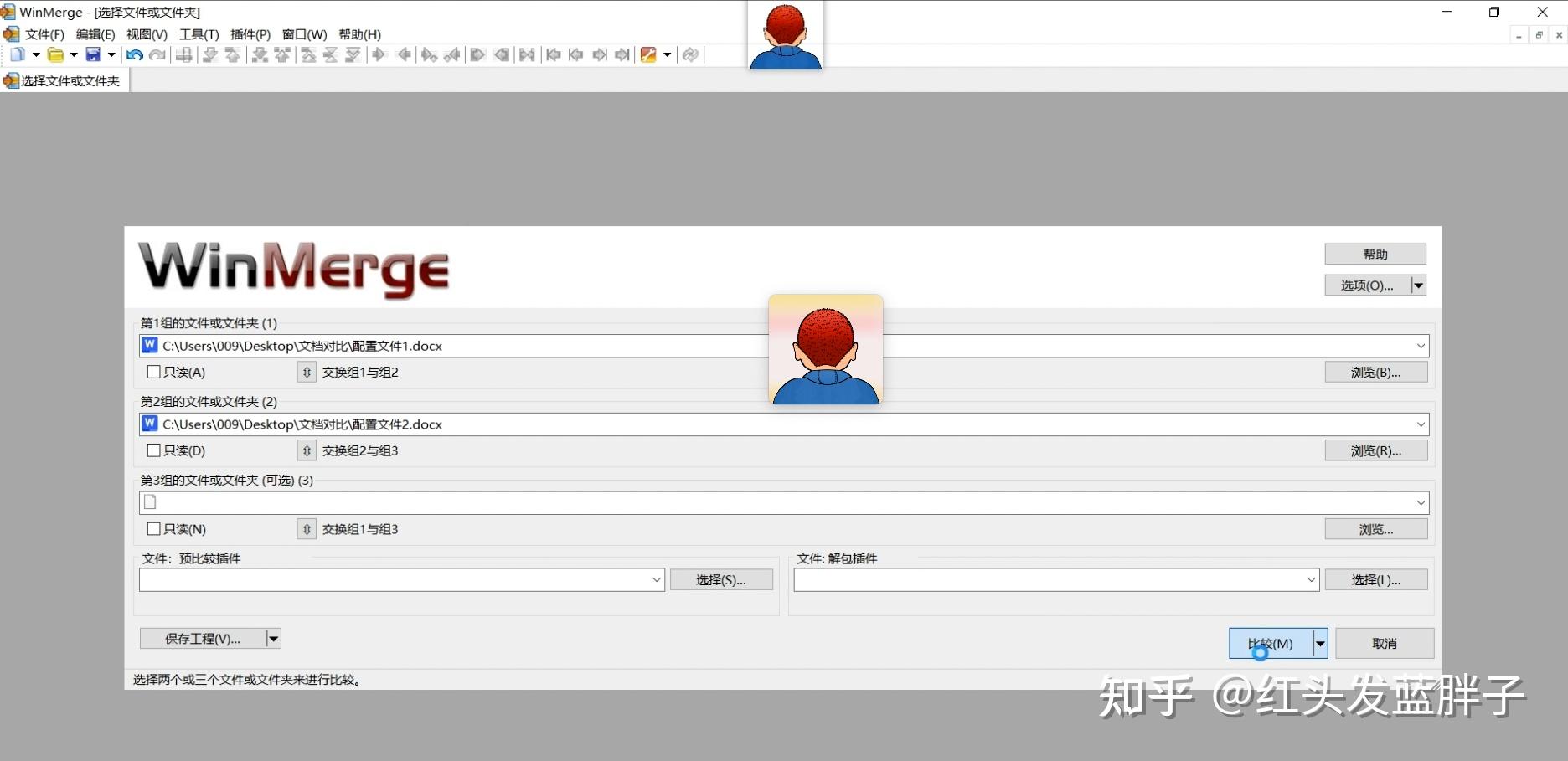
Task: Click the Next Conflict toolbar icon
Action: [x=260, y=54]
